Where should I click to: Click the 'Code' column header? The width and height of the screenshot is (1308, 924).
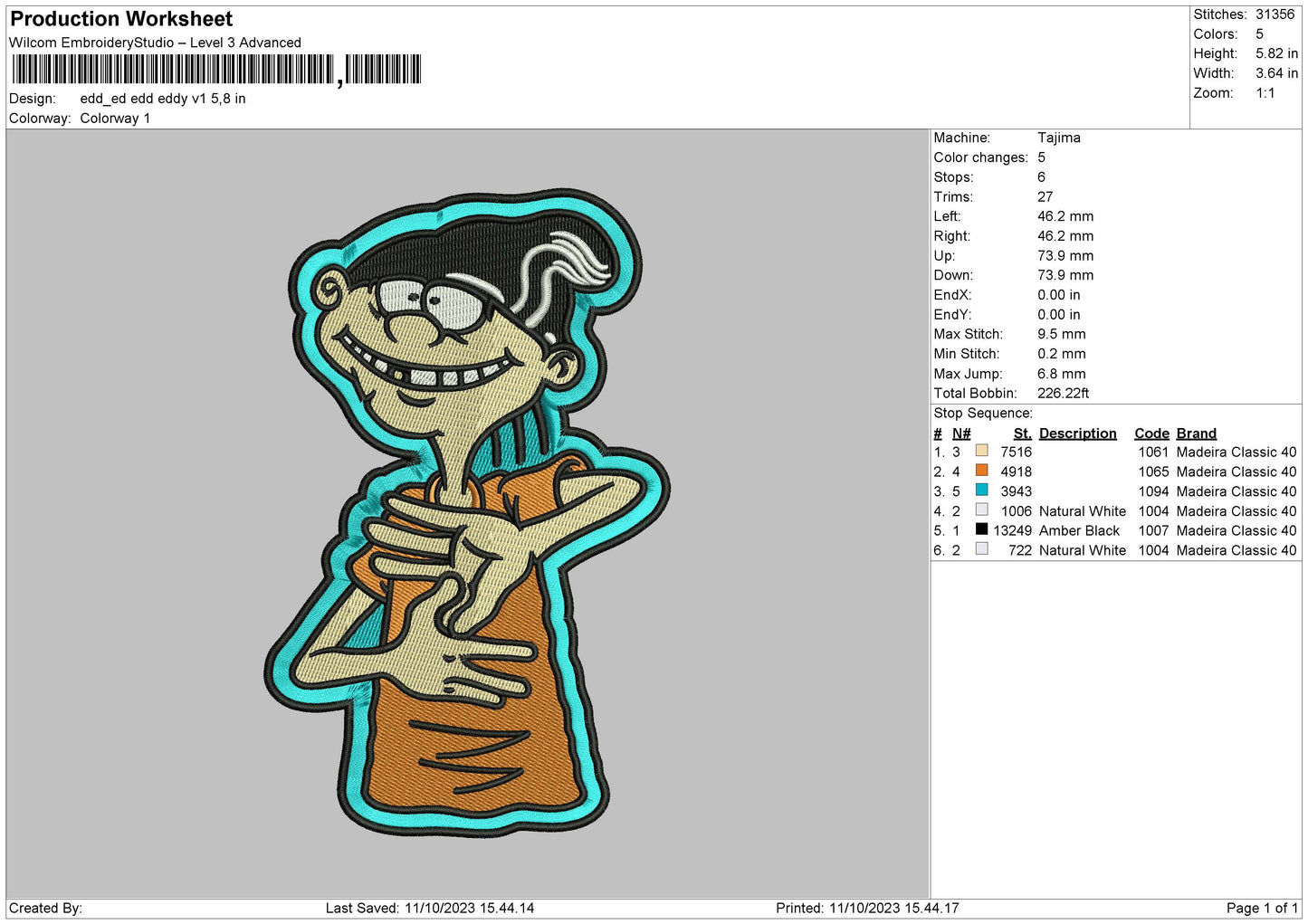[x=1151, y=433]
